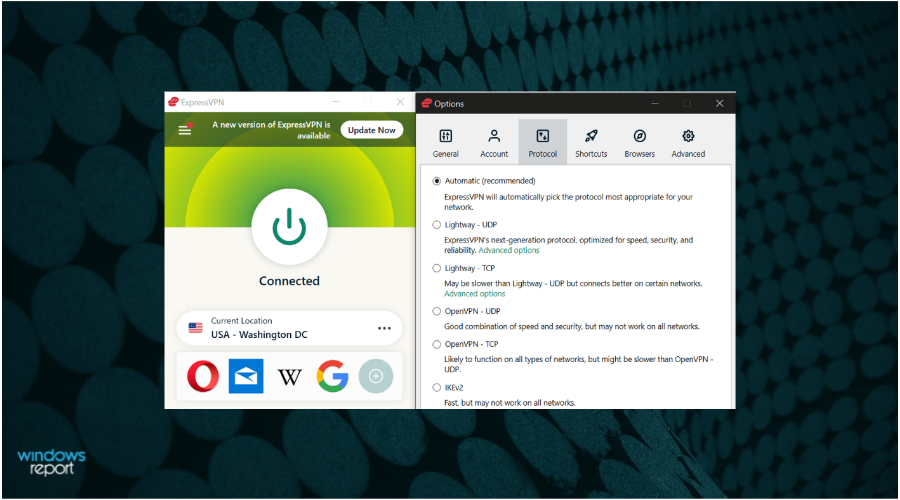Select Lightway - UDP protocol

[x=437, y=224]
